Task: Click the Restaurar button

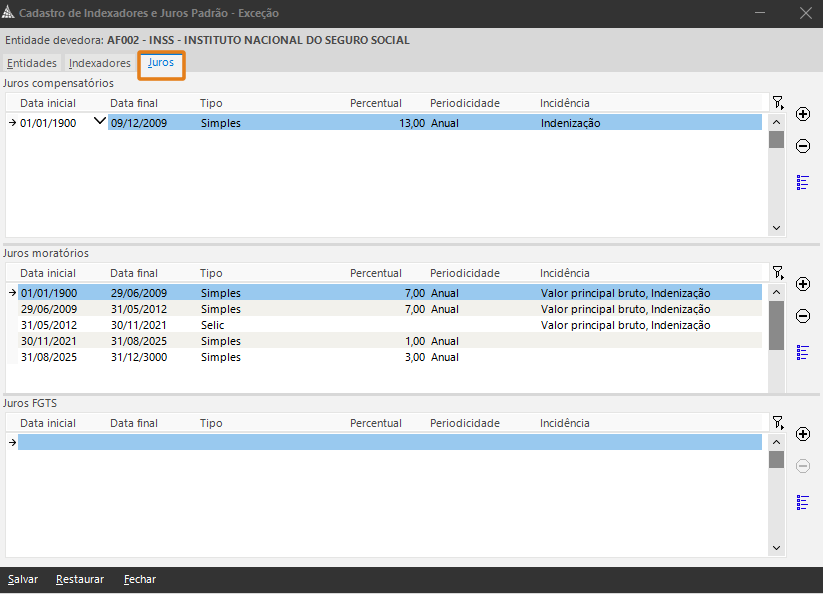Action: click(x=80, y=579)
